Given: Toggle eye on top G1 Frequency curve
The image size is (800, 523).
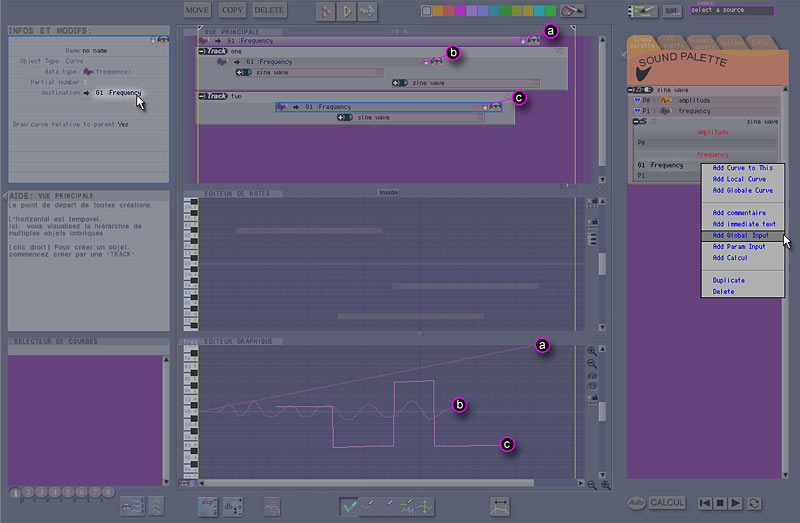Looking at the screenshot, I should click(534, 41).
